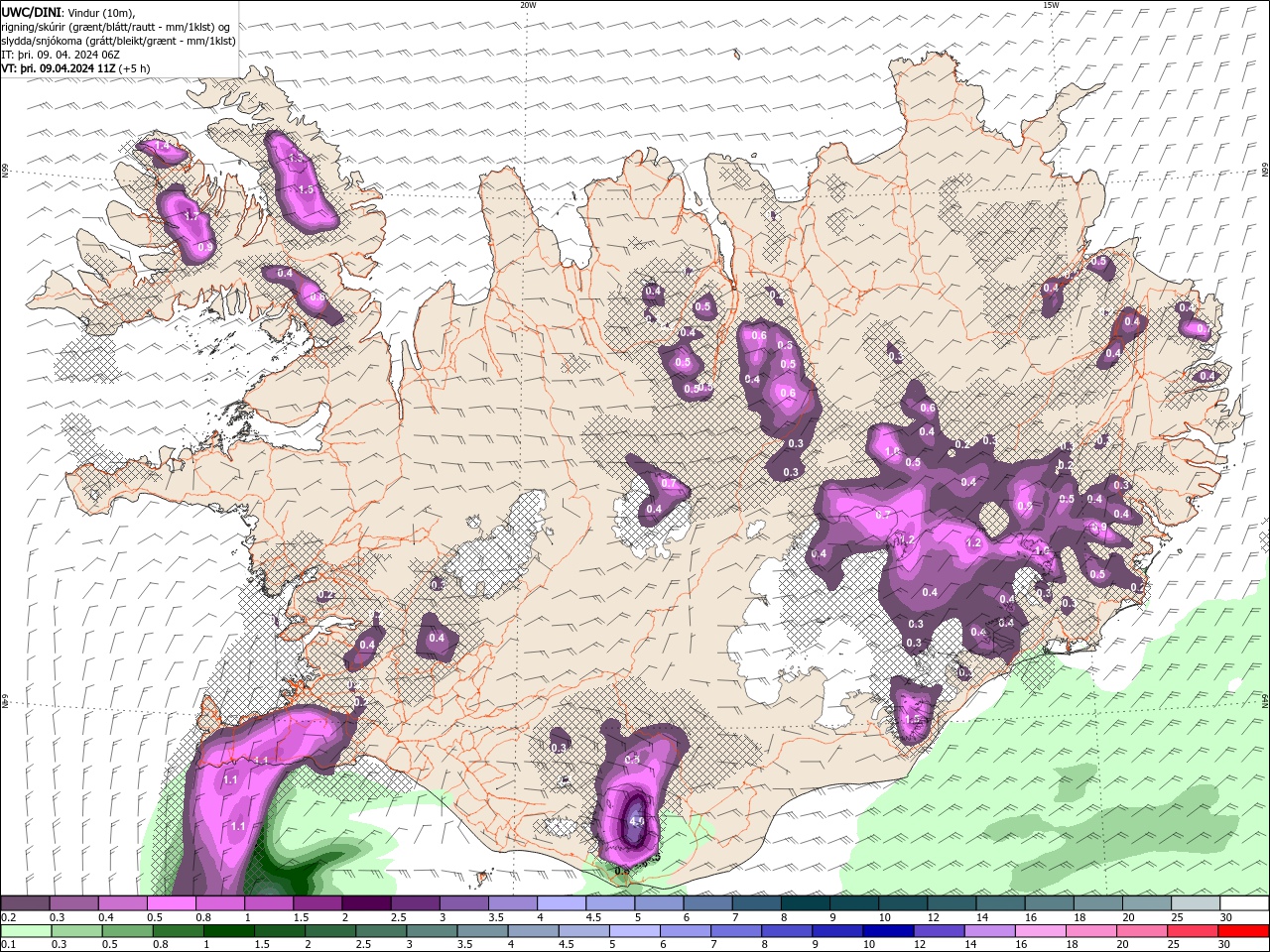1270x952 pixels.
Task: Click the 'VT: þri. 09.04.2024 11Z (+5 h)' line
Action: point(76,68)
